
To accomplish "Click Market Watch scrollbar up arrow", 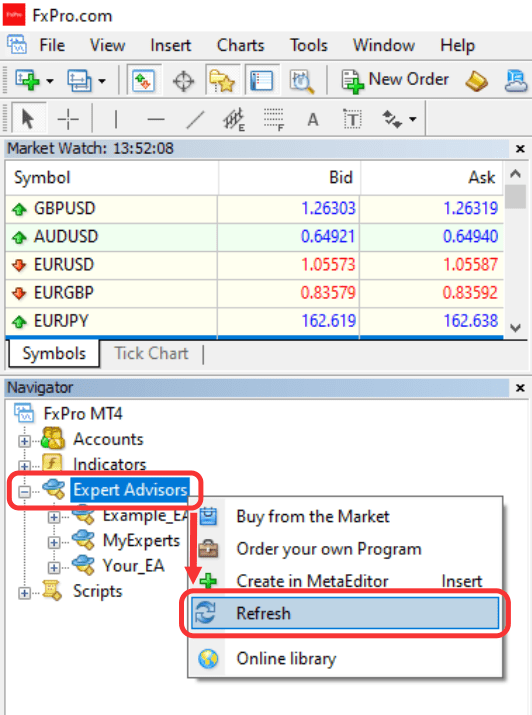I will [516, 173].
